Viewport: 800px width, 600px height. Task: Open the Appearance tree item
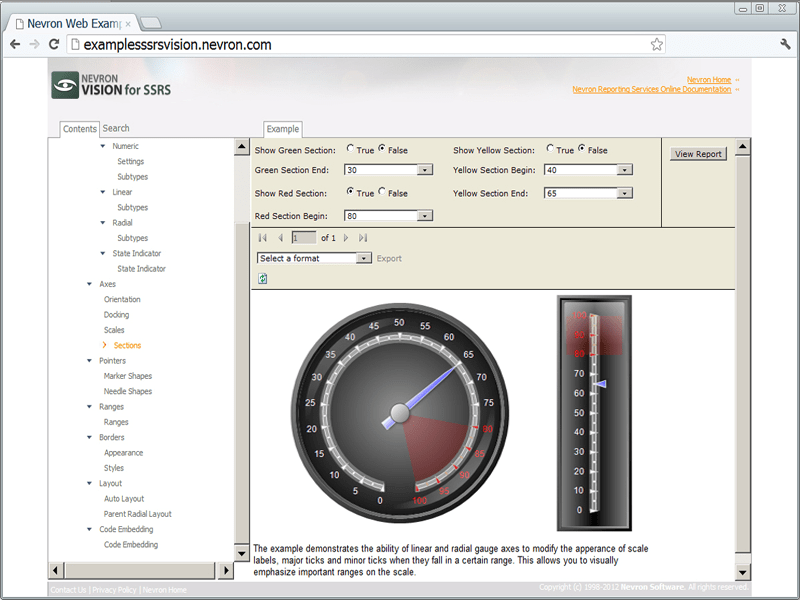(123, 453)
